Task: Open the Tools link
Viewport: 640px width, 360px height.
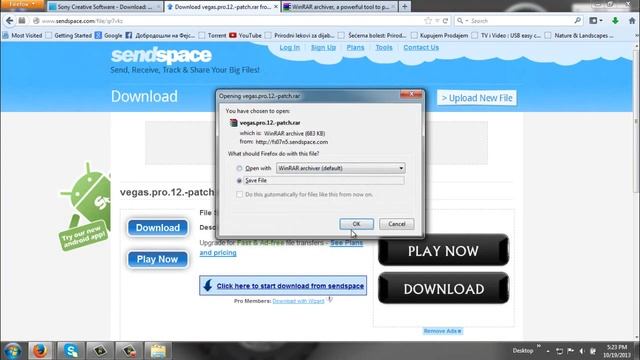Action: click(x=384, y=47)
